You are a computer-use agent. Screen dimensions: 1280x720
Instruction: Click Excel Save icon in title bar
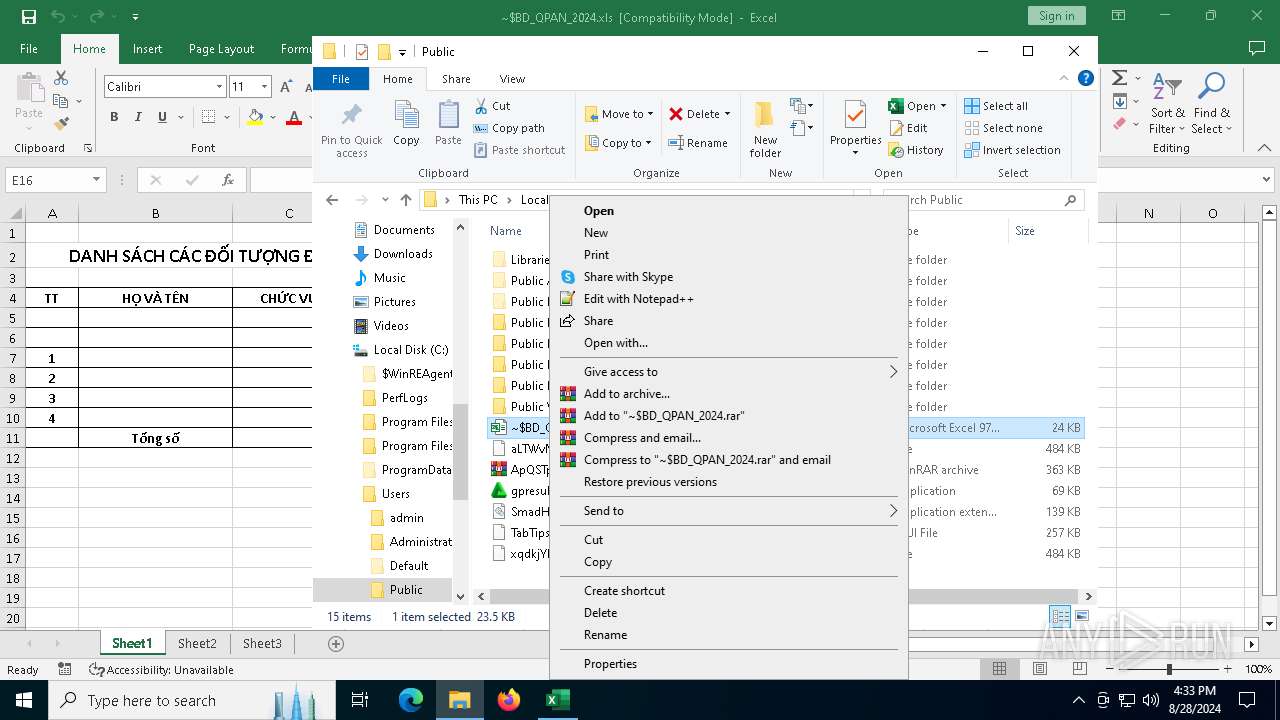[28, 16]
